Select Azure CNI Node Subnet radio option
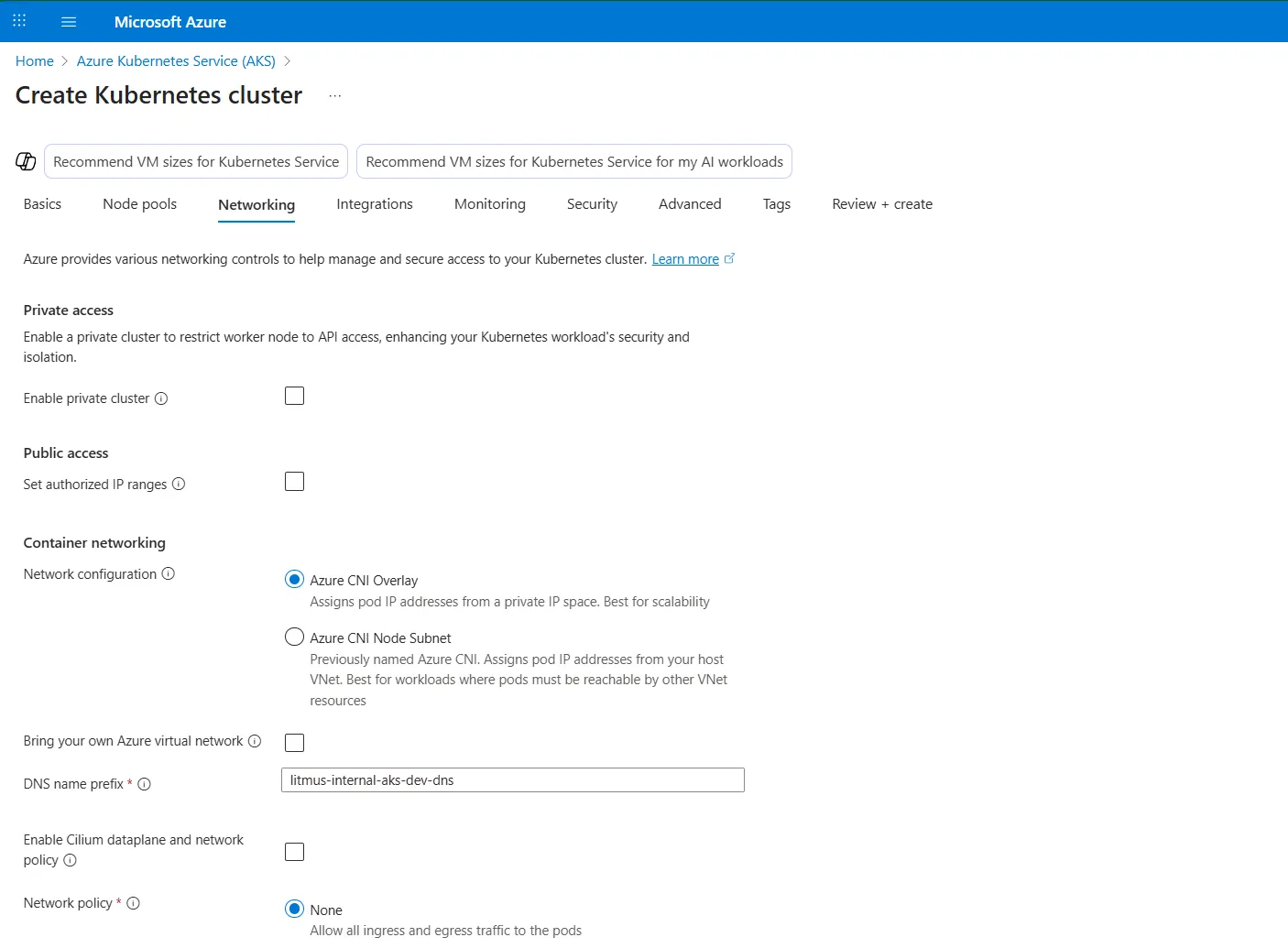The image size is (1288, 948). [294, 637]
